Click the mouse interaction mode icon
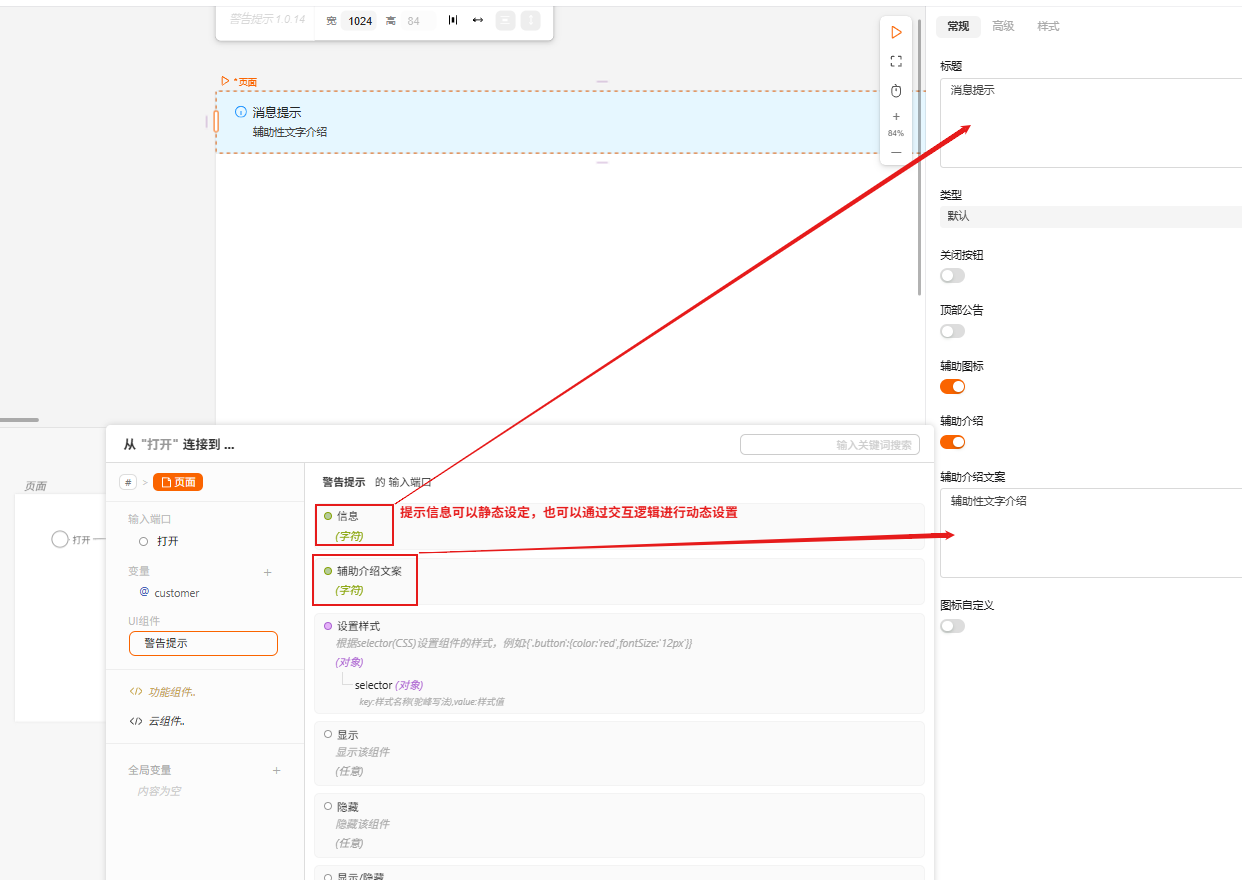 pos(896,91)
